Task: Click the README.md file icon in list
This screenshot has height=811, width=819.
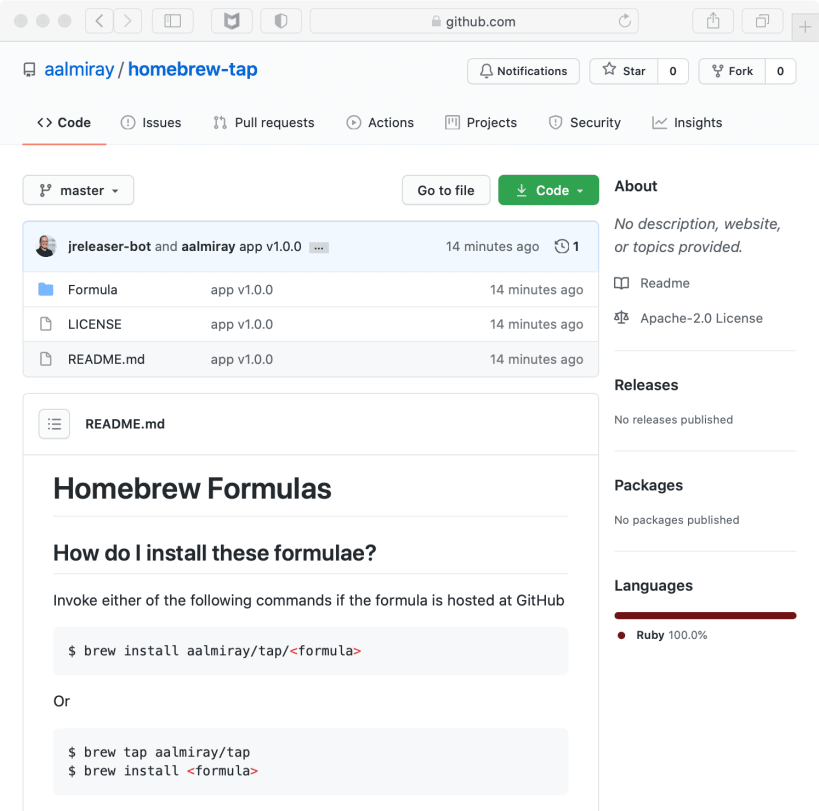Action: point(46,359)
